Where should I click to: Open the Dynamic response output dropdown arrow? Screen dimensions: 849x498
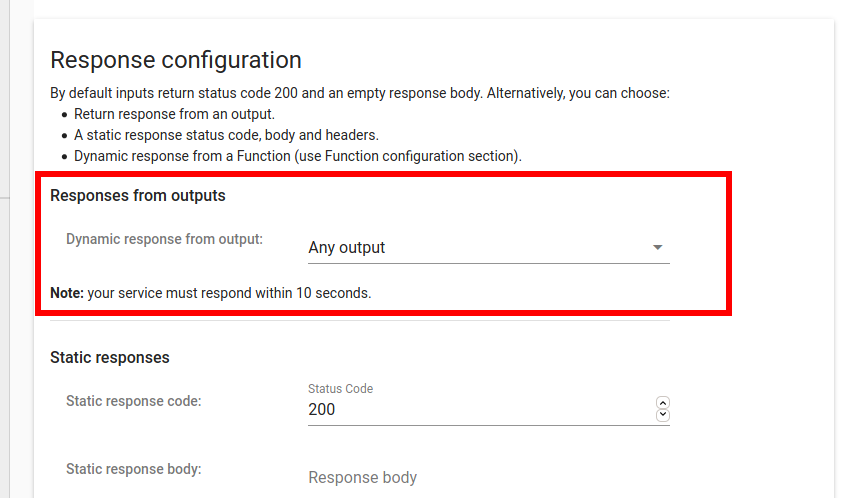(x=657, y=247)
